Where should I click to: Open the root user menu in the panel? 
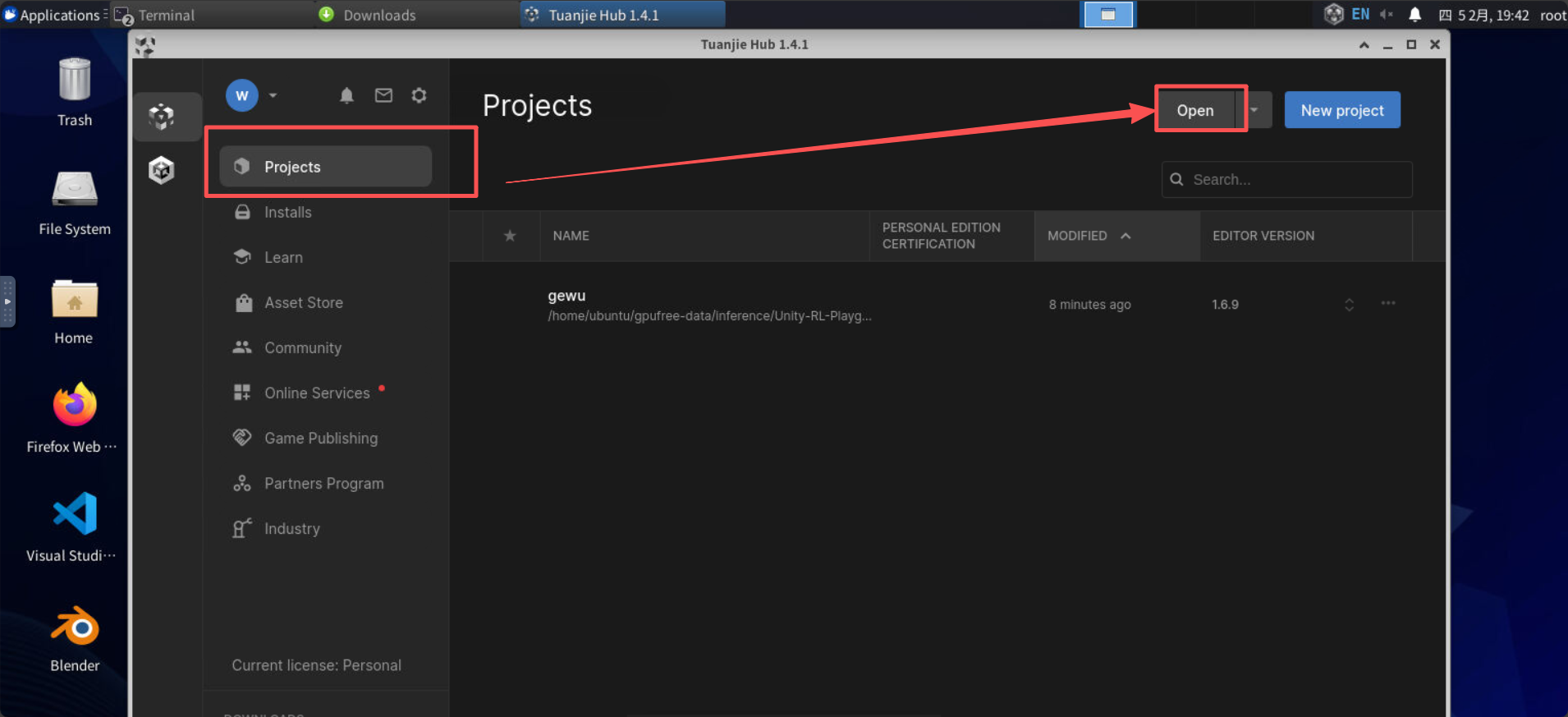pos(1552,15)
